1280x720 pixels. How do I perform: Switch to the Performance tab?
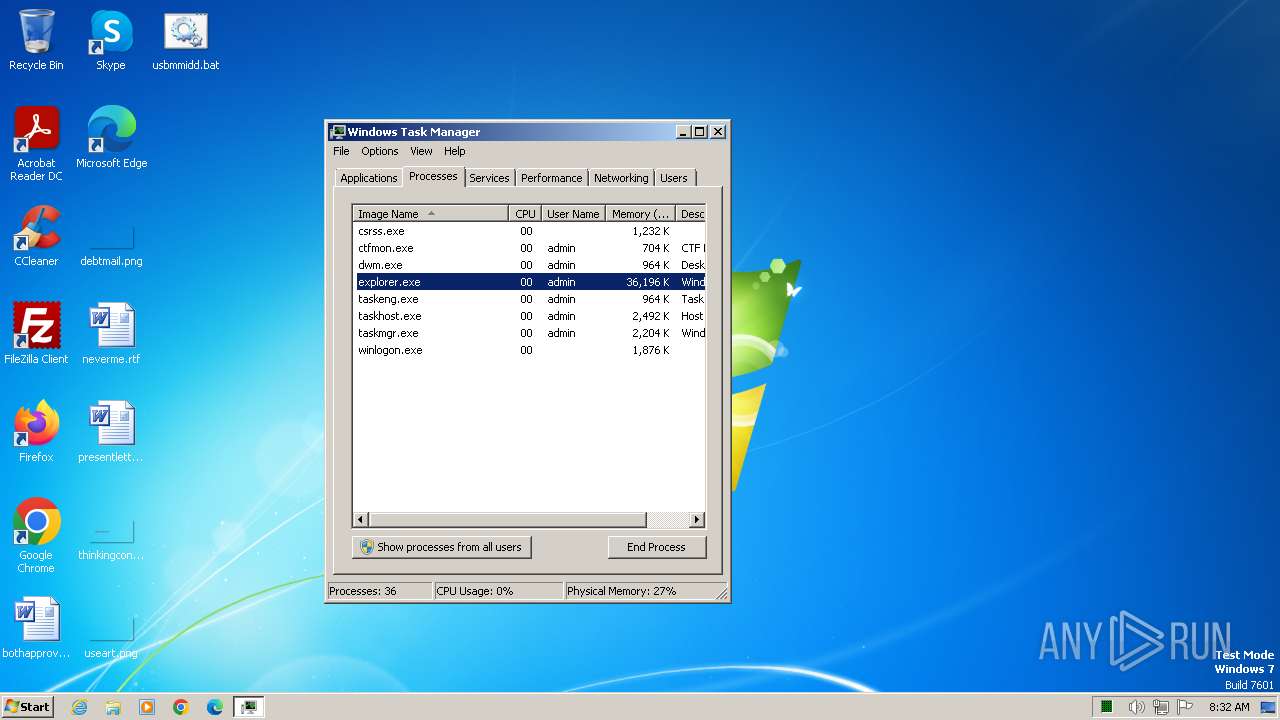tap(551, 178)
